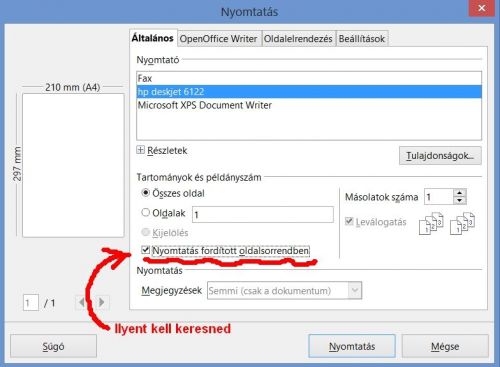
Task: Click the Másolatok száma field
Action: pyautogui.click(x=439, y=197)
